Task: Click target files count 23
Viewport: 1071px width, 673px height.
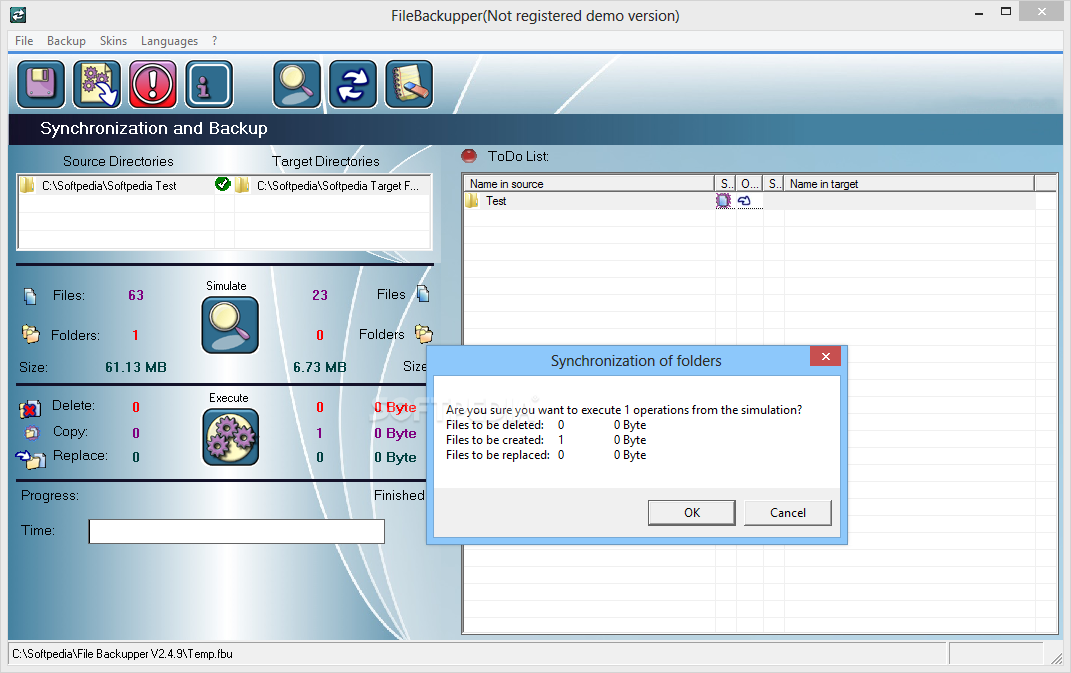Action: [x=320, y=295]
